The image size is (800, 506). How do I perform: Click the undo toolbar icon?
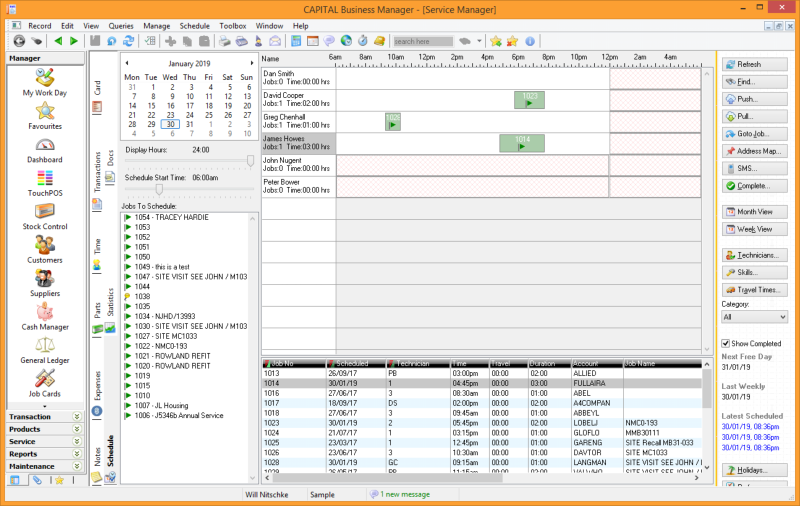[111, 41]
